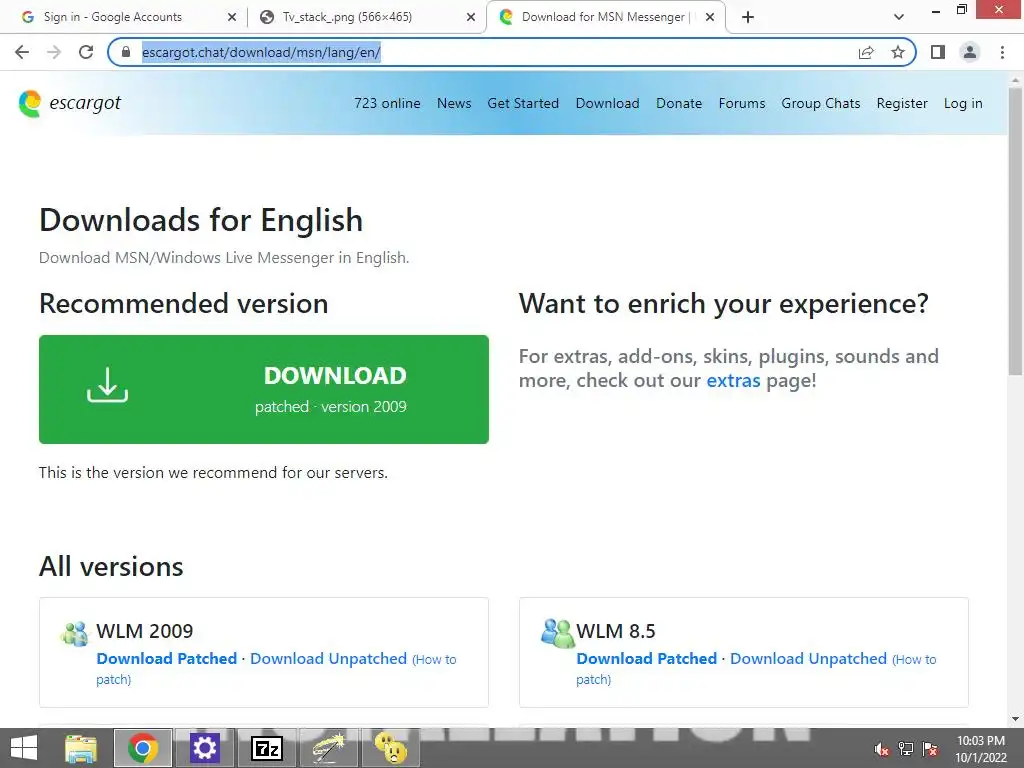The width and height of the screenshot is (1024, 768).
Task: Open Chrome's three-dot menu
Action: 1002,52
